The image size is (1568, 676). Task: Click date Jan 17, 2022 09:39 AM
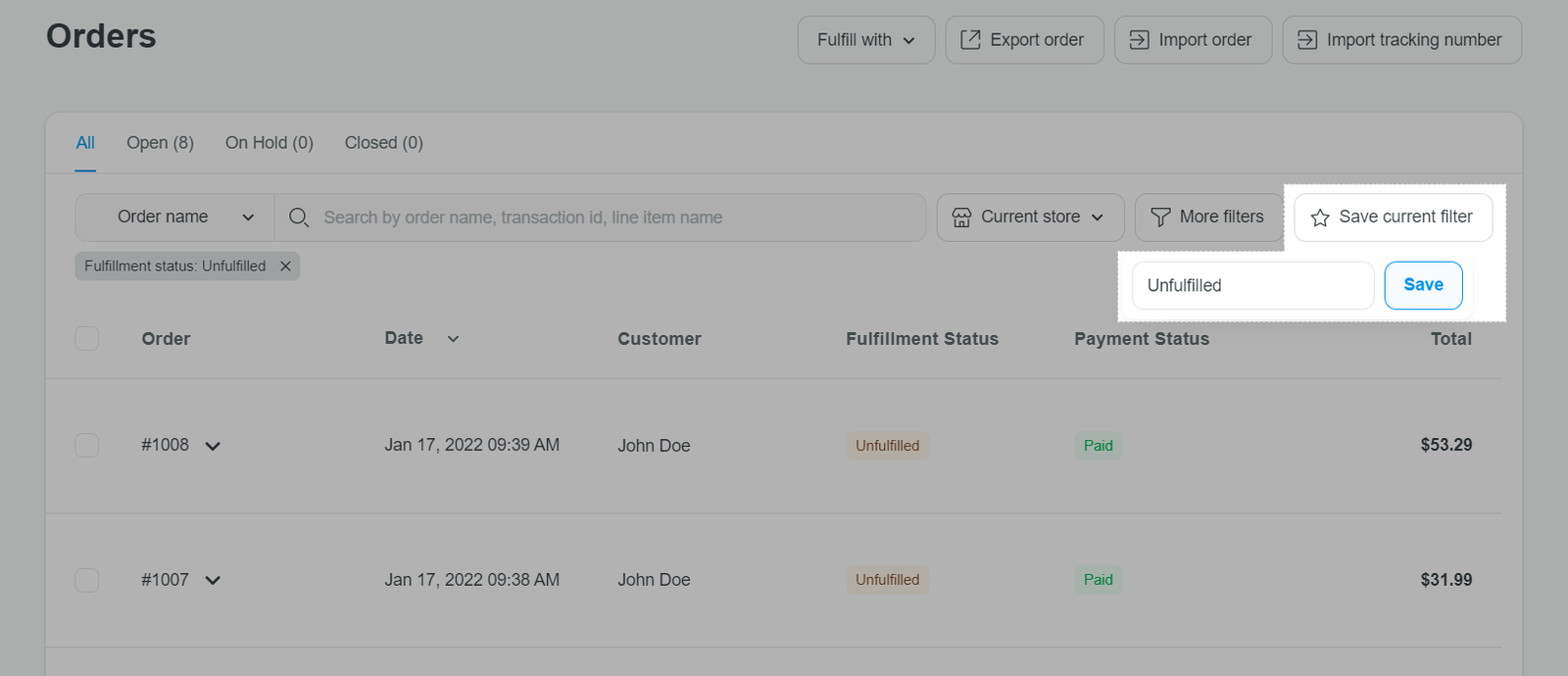(471, 445)
